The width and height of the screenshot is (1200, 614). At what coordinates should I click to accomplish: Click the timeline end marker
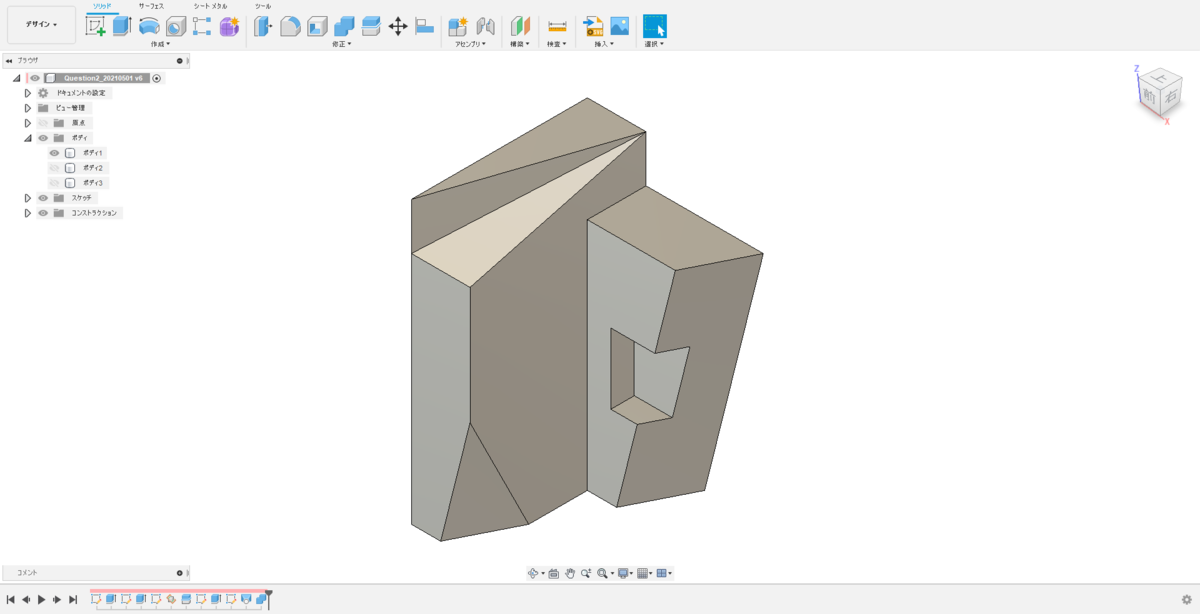point(269,599)
